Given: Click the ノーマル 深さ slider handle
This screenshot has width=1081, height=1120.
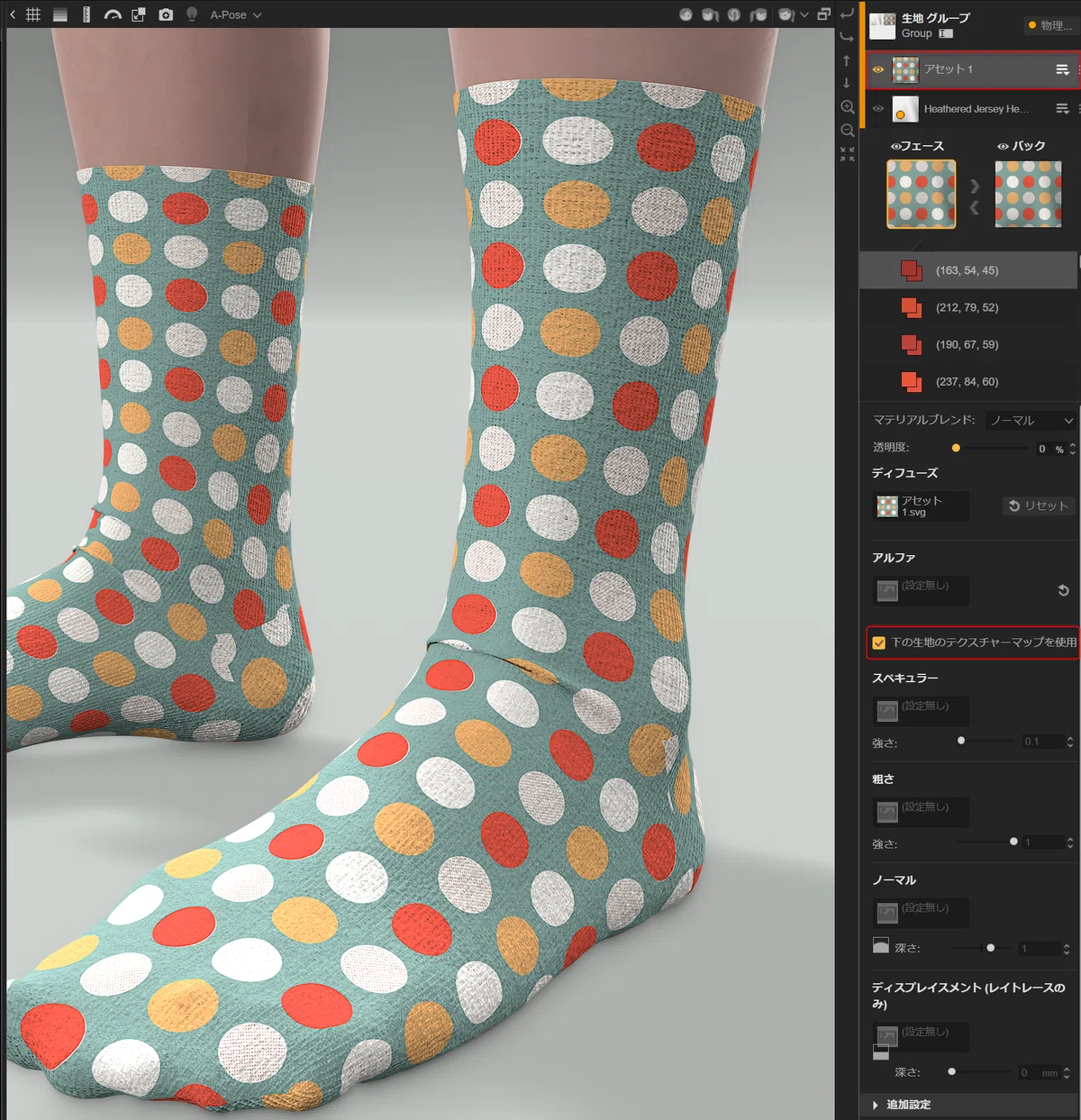Looking at the screenshot, I should pyautogui.click(x=991, y=948).
